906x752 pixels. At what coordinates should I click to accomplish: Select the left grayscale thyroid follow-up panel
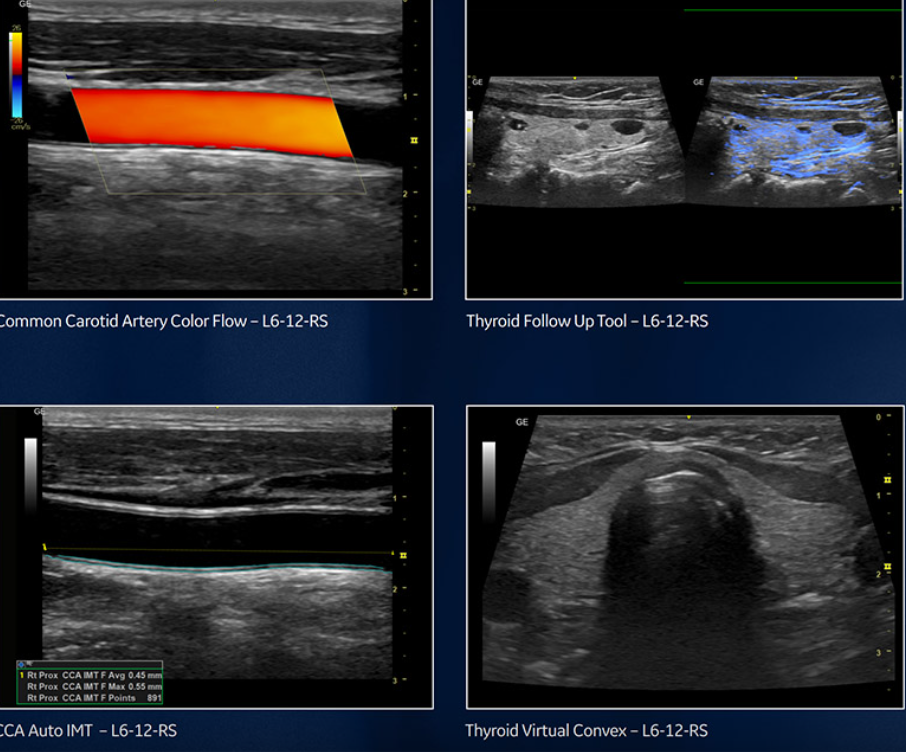576,141
